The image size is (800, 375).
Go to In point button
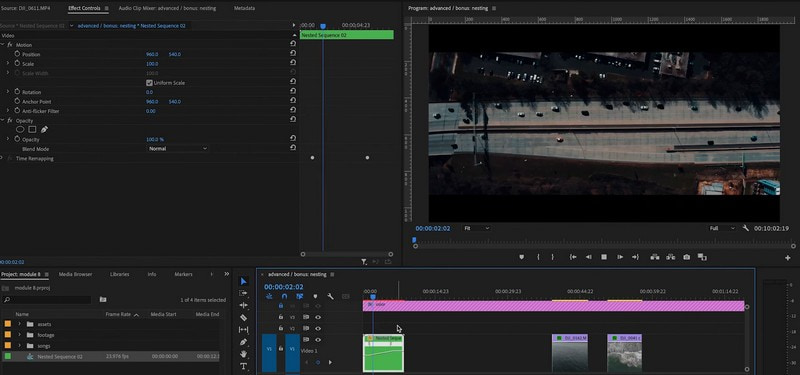point(573,257)
